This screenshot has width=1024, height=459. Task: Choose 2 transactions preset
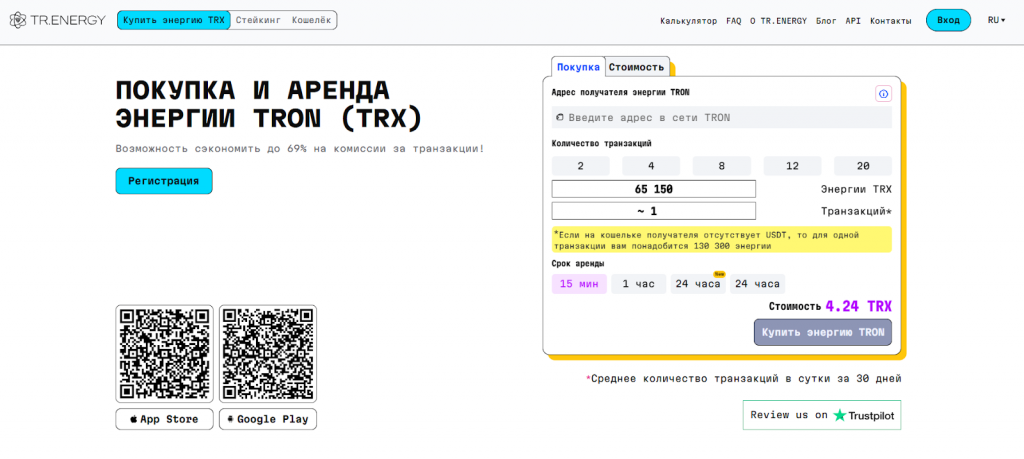(581, 166)
